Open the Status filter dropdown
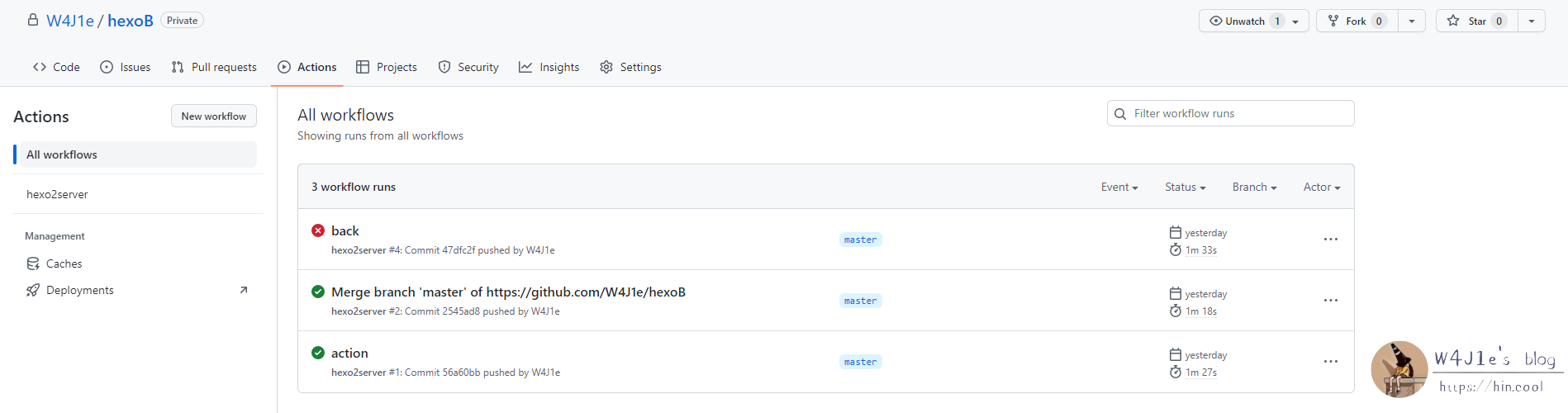This screenshot has width=1568, height=413. click(x=1186, y=188)
